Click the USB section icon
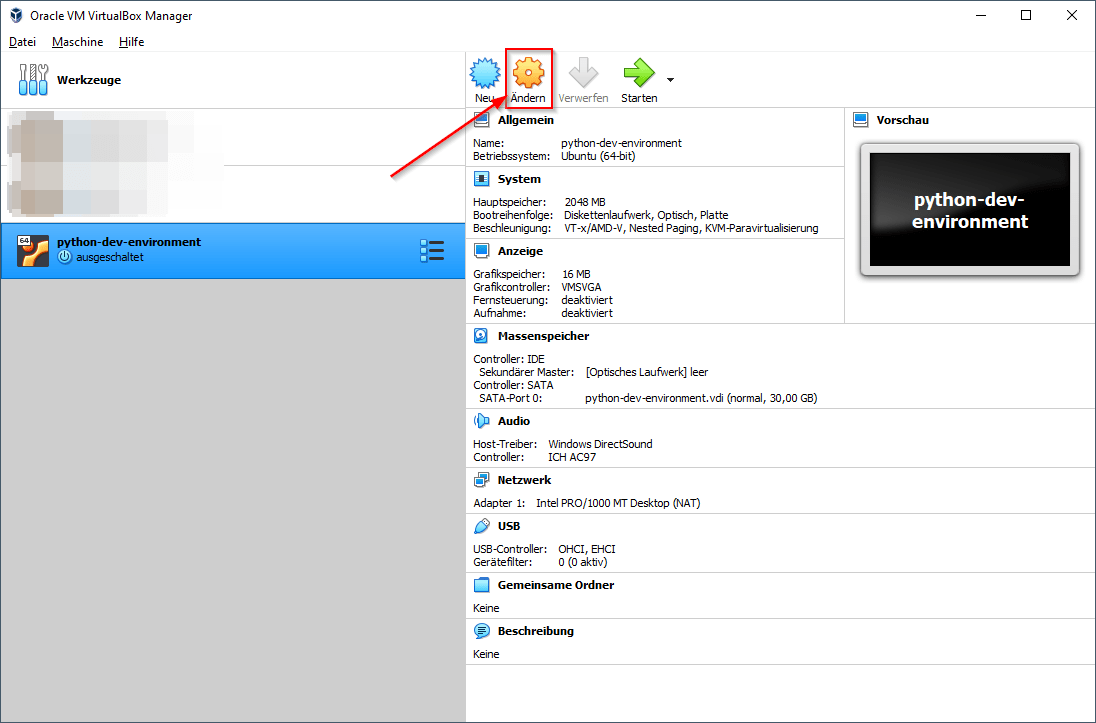The image size is (1096, 723). [482, 525]
